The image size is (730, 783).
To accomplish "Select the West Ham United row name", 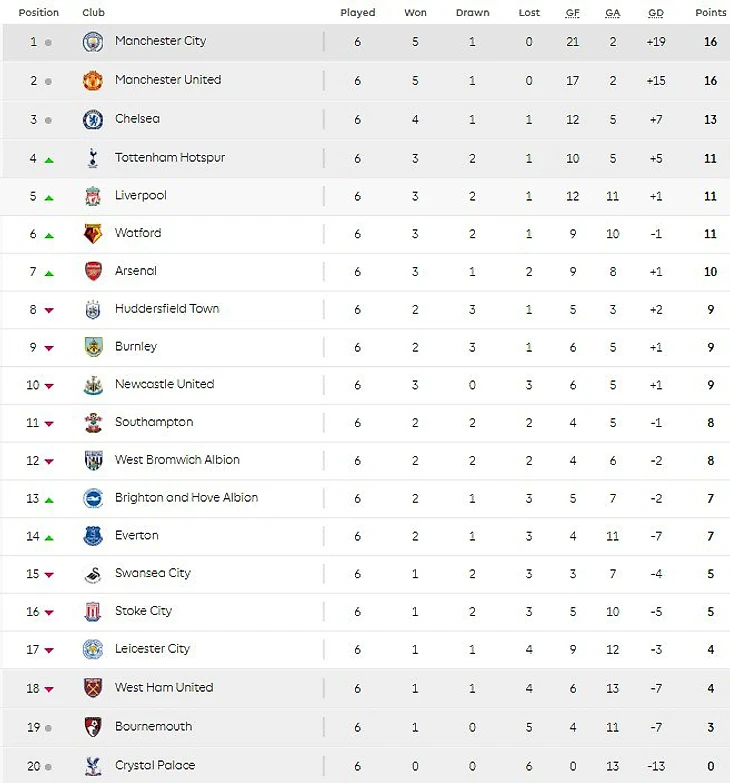I will click(164, 688).
